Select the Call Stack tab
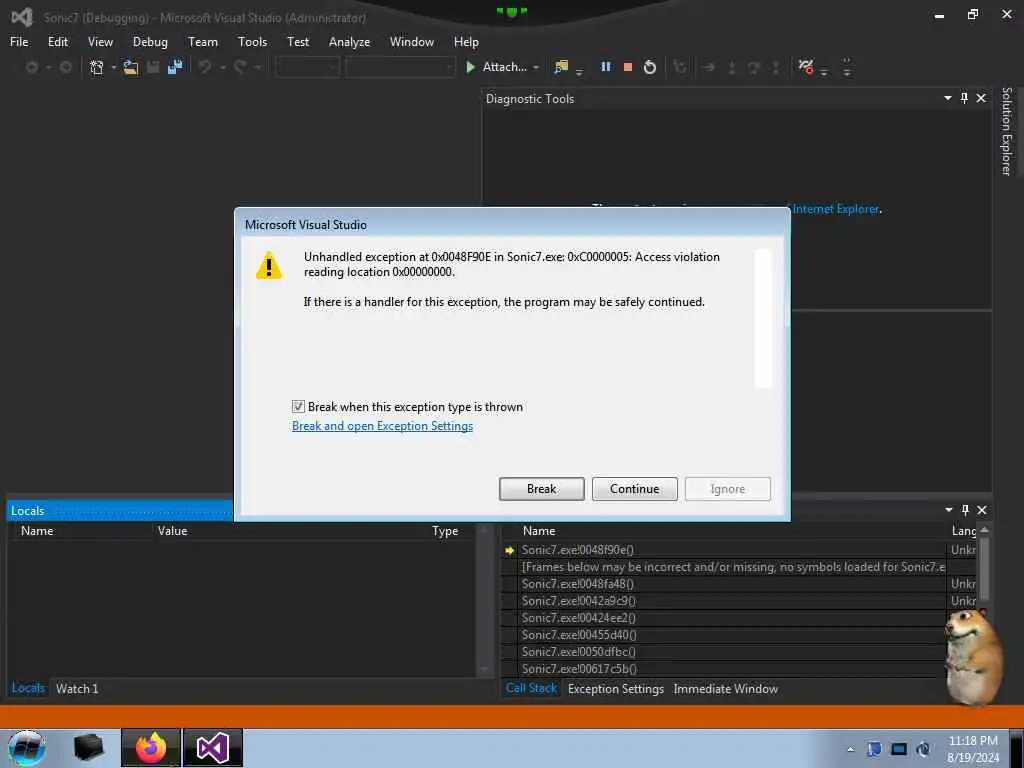 click(531, 688)
